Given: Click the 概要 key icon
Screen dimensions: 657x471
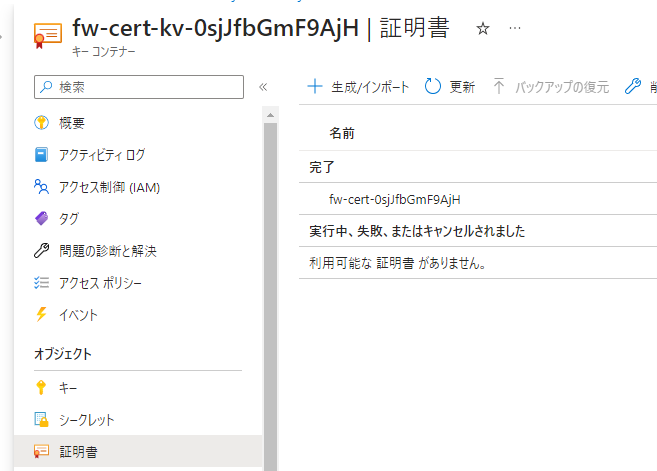Looking at the screenshot, I should 41,123.
